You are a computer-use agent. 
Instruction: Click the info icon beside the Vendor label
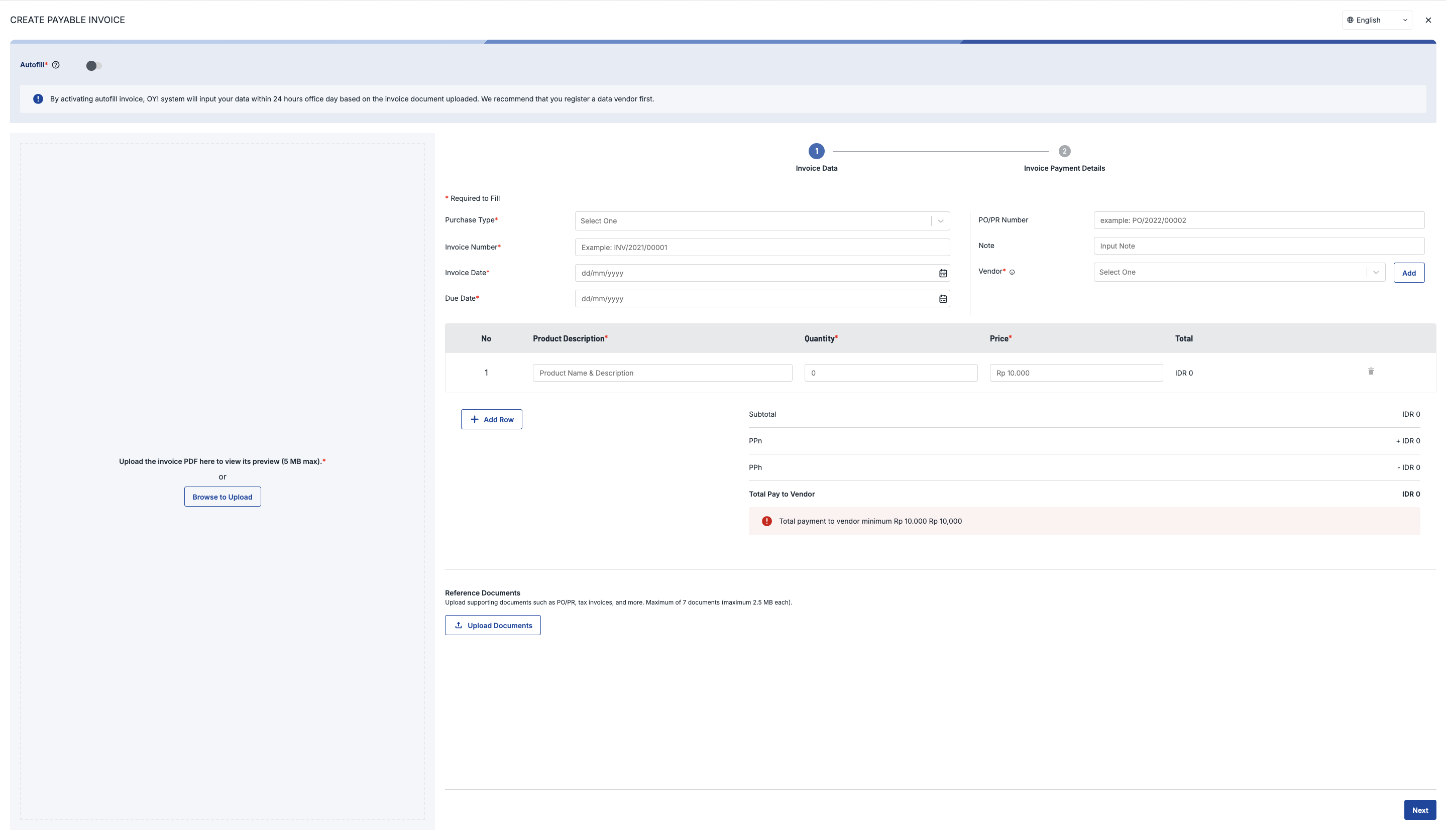click(1013, 272)
